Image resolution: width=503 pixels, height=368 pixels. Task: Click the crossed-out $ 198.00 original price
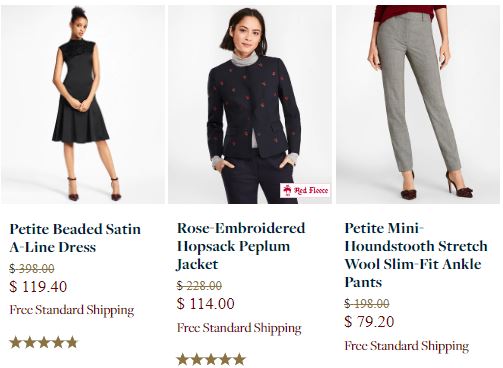point(367,303)
